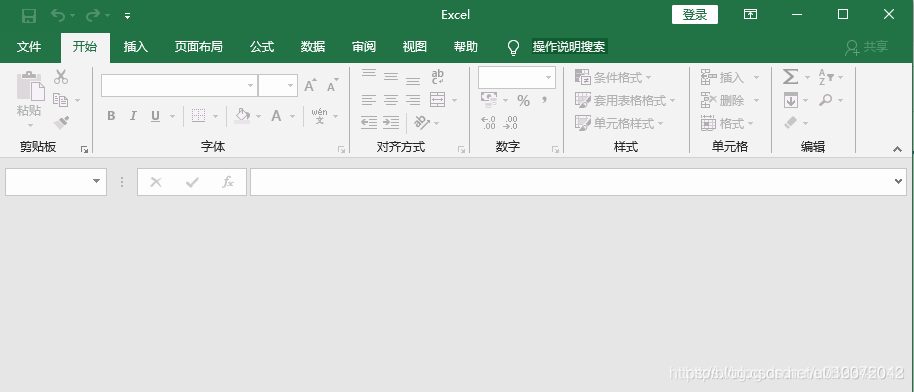914x392 pixels.
Task: Open the font size combo box
Action: coord(278,86)
